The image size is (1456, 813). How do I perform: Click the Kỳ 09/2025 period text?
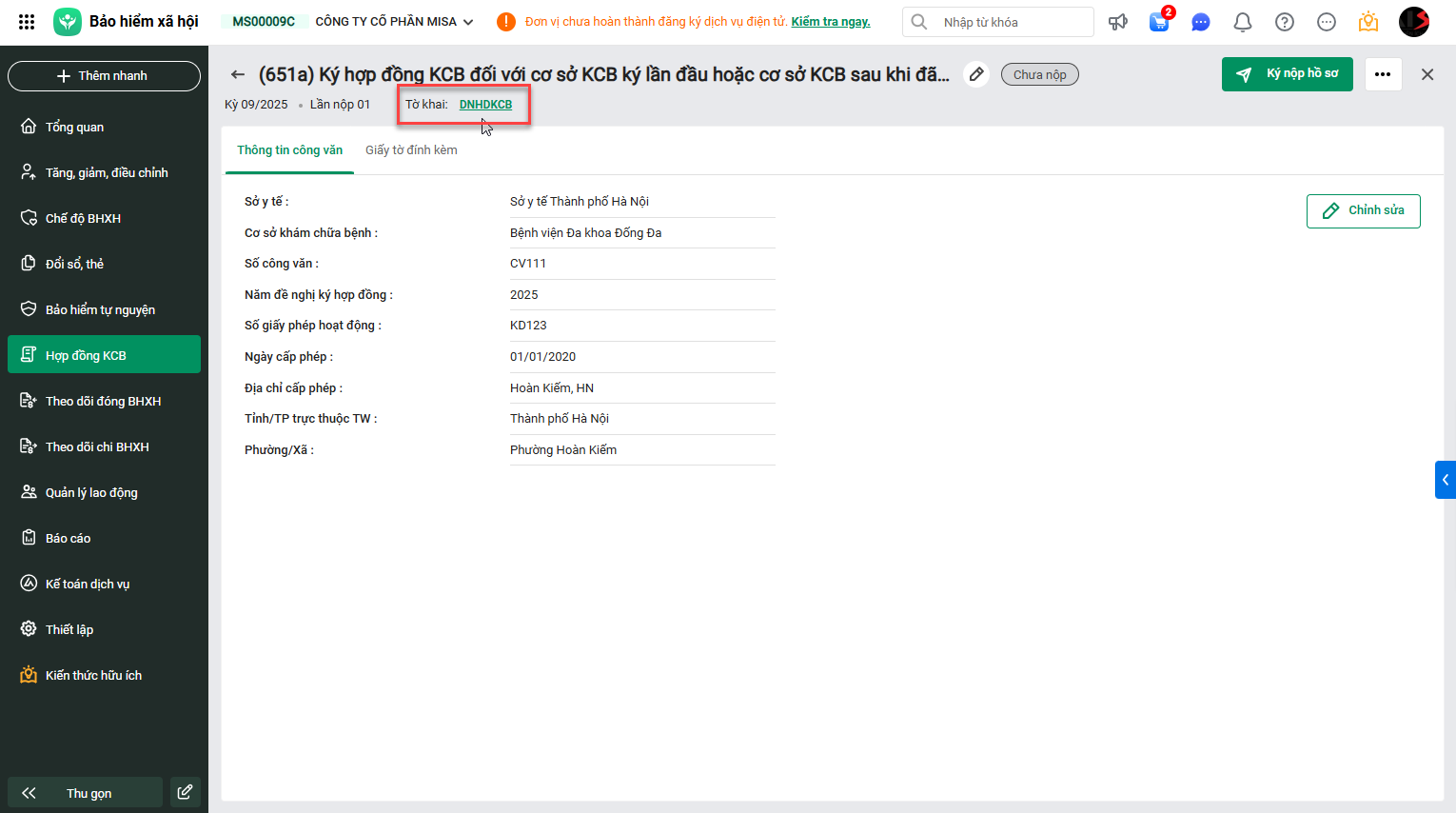[x=256, y=105]
